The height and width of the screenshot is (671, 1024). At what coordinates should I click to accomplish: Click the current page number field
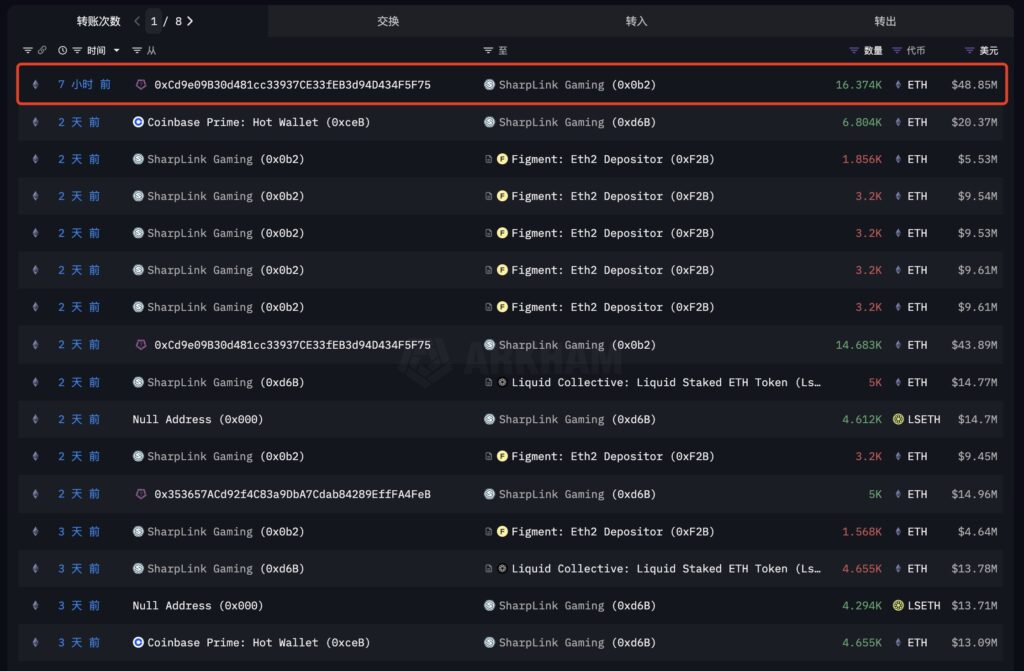click(154, 21)
